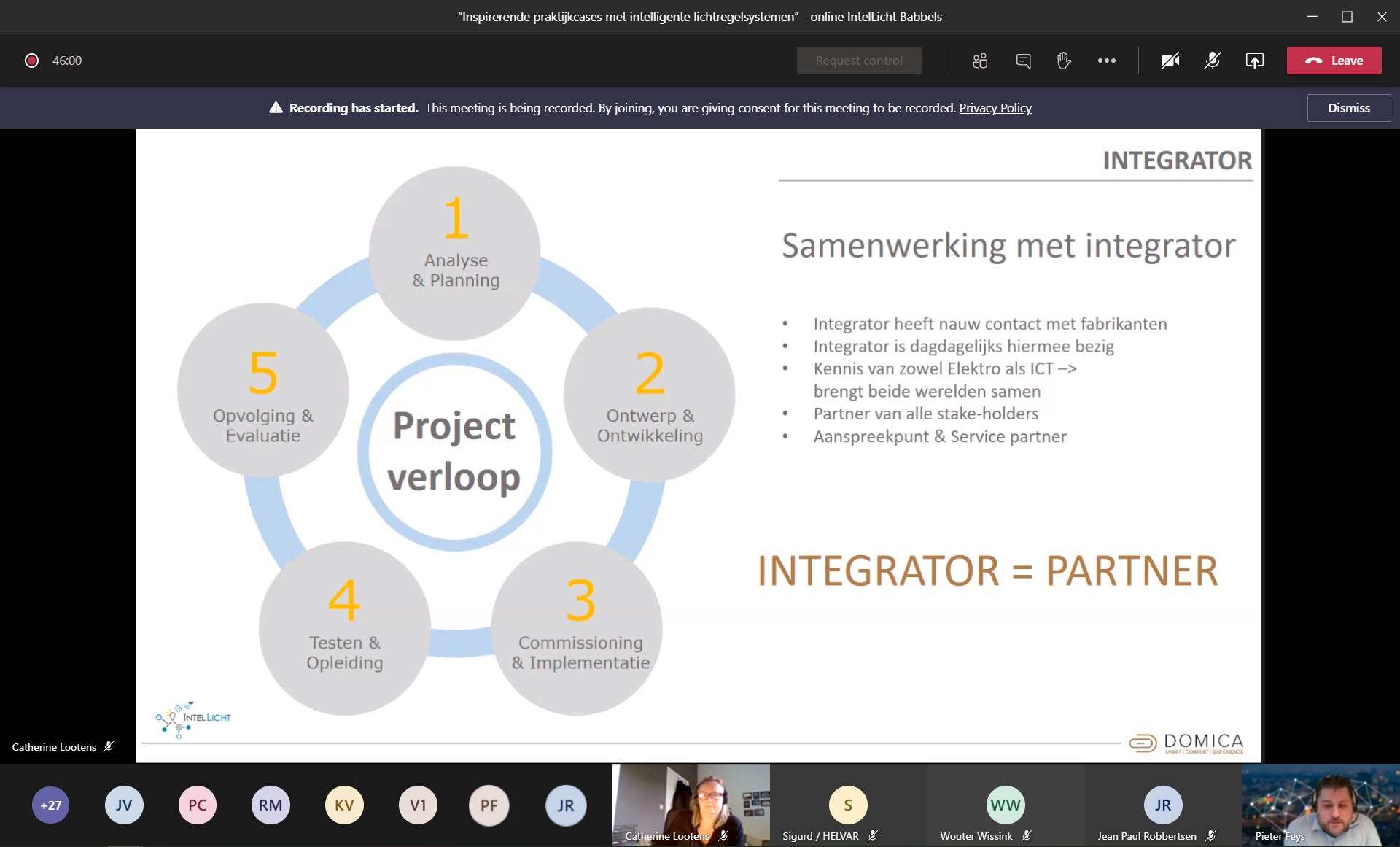The width and height of the screenshot is (1400, 847).
Task: Raise your hand in the meeting
Action: pos(1064,61)
